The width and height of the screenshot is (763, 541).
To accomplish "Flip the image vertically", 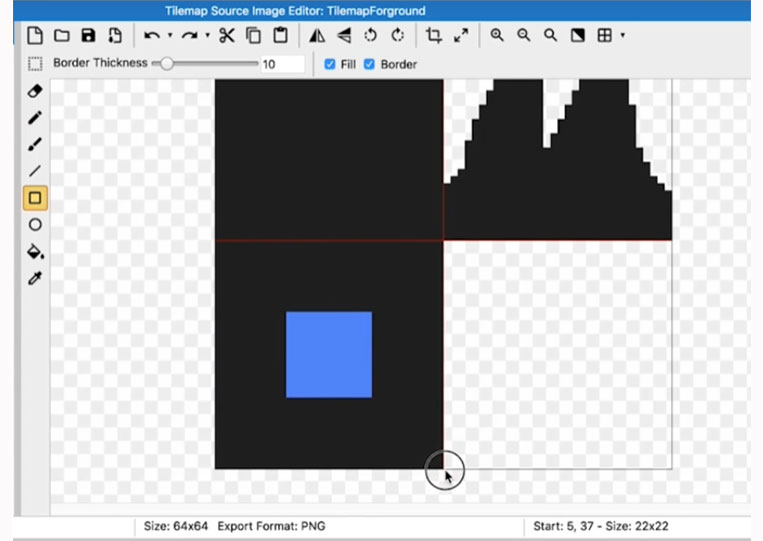I will tap(344, 36).
